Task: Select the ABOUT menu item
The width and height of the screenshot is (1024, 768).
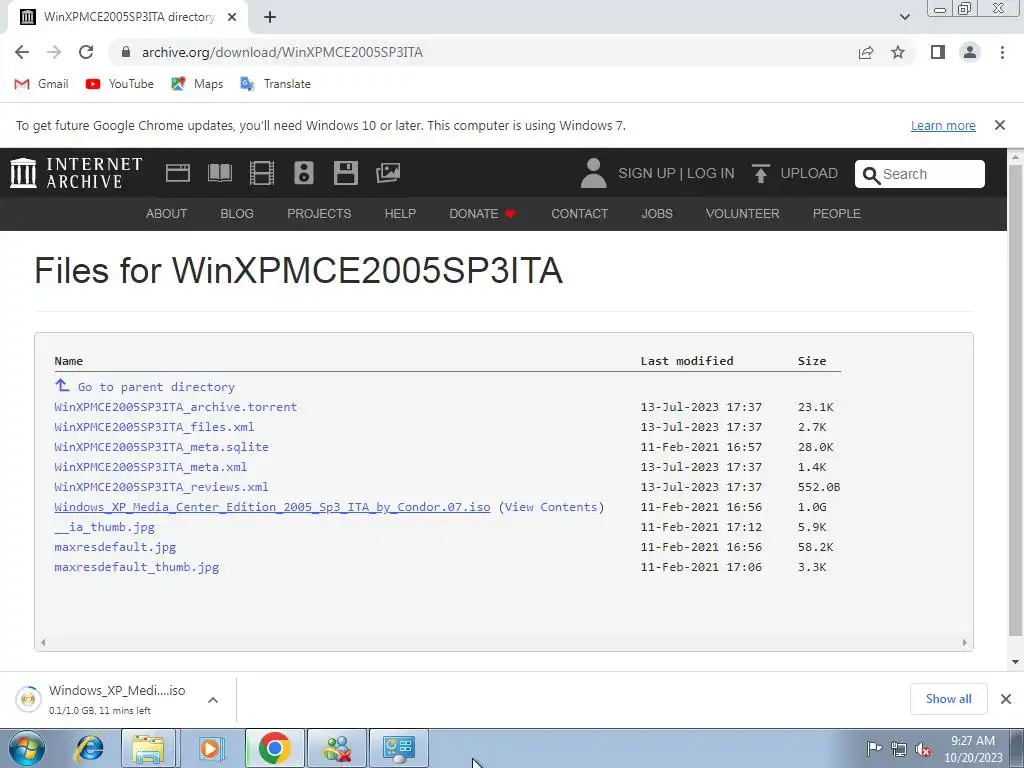Action: tap(167, 214)
